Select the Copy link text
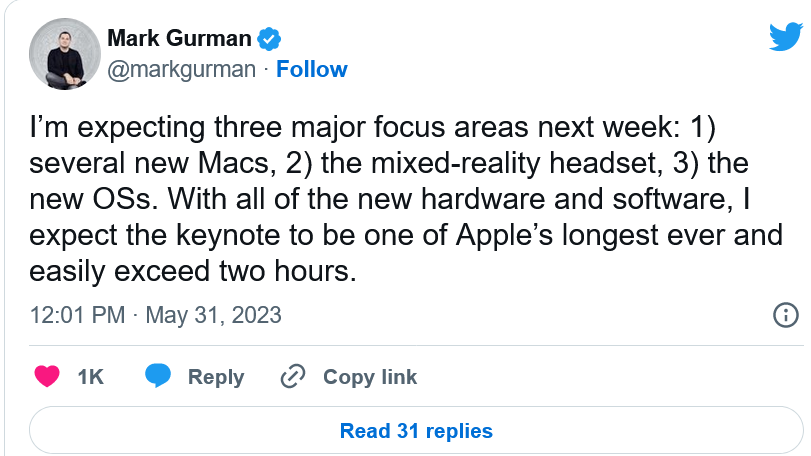Image resolution: width=811 pixels, height=456 pixels. click(x=370, y=377)
